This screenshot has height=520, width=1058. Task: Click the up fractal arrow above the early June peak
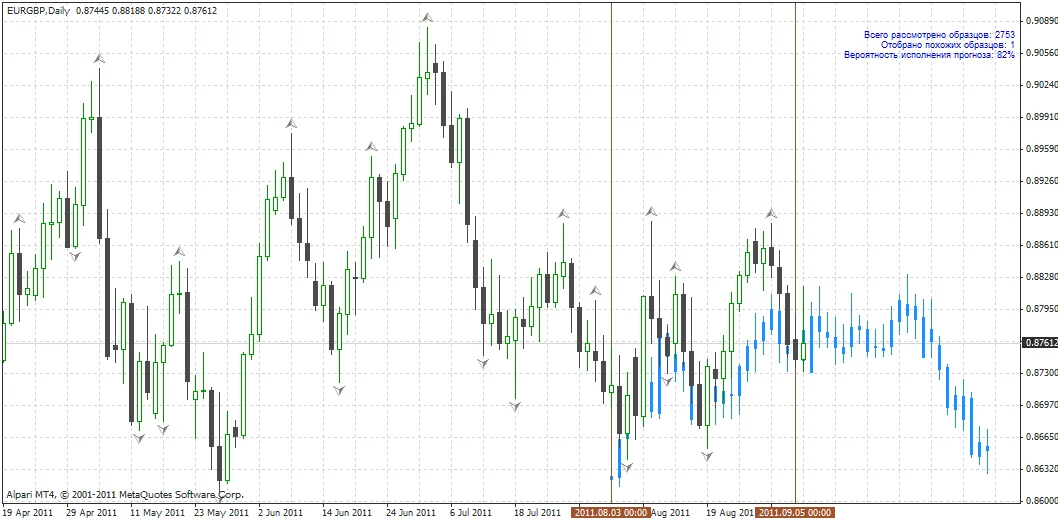291,123
